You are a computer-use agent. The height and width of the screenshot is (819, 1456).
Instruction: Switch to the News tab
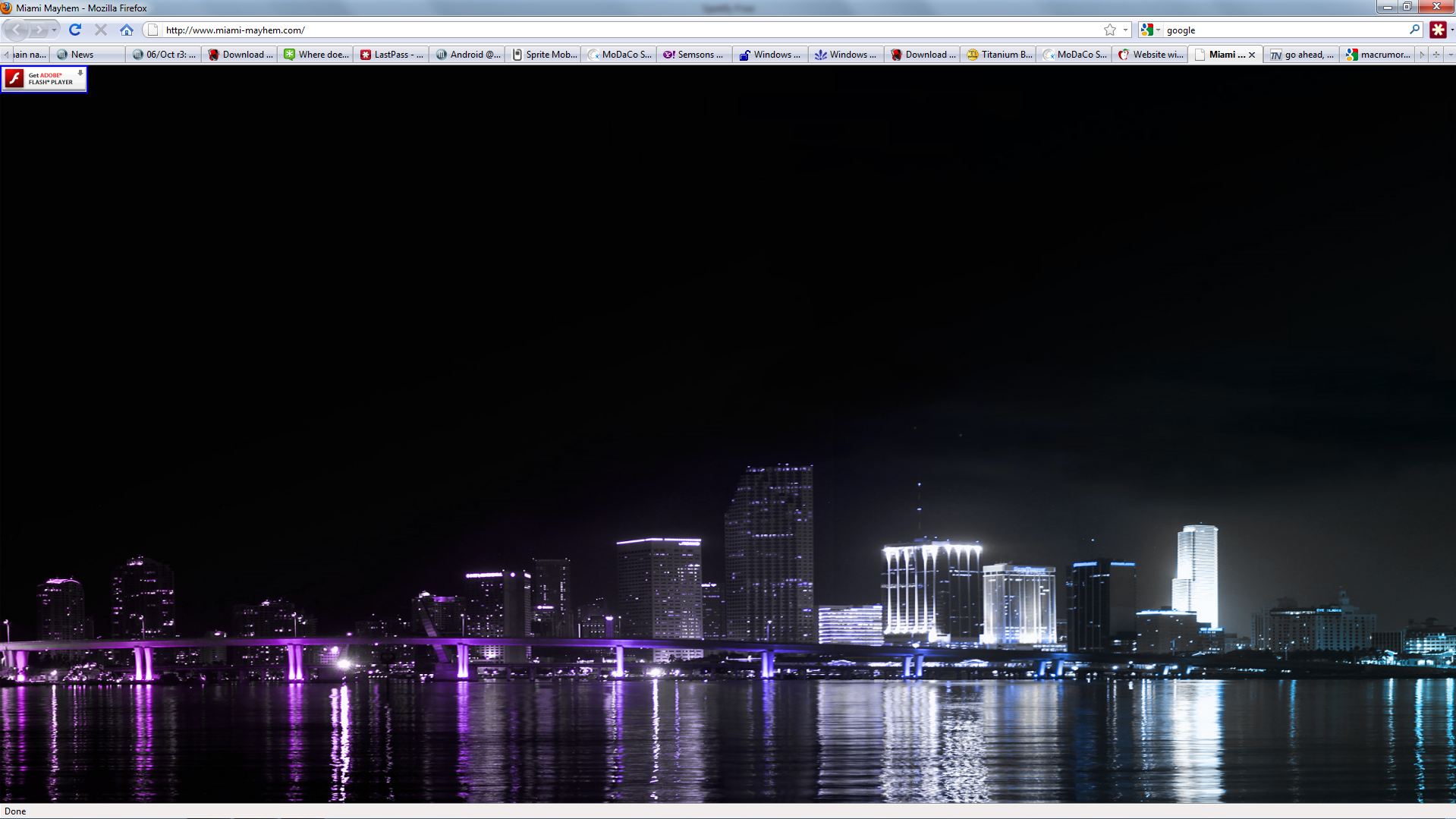(x=88, y=55)
